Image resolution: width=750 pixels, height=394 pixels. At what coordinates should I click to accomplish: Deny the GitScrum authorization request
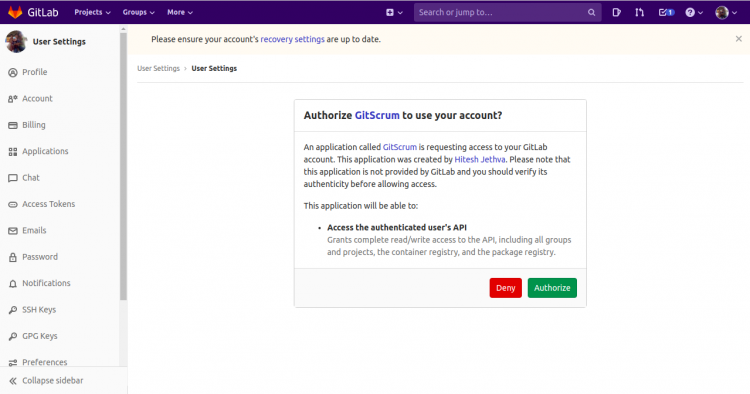coord(506,288)
